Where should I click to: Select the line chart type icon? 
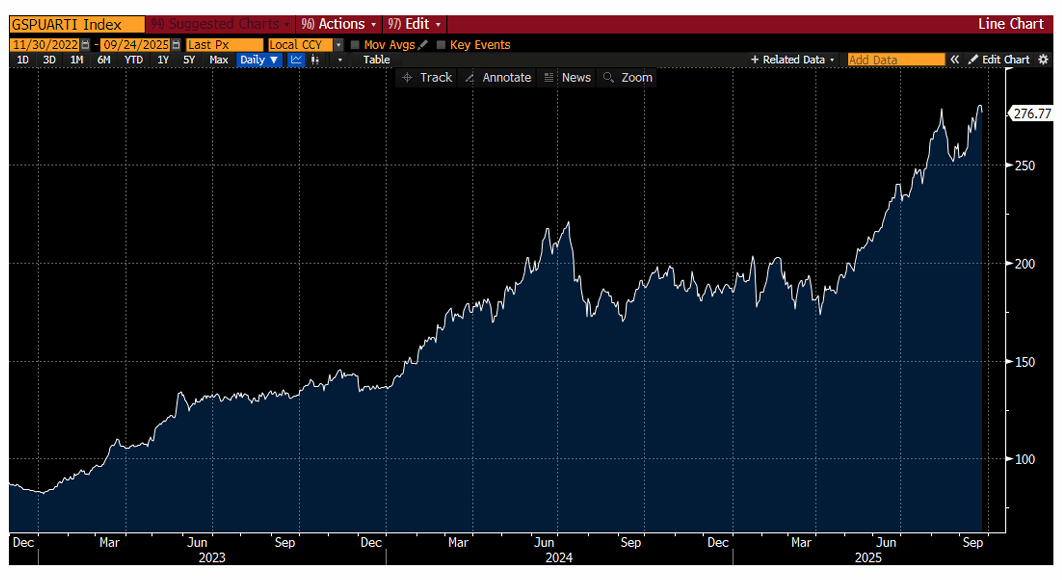pyautogui.click(x=296, y=60)
